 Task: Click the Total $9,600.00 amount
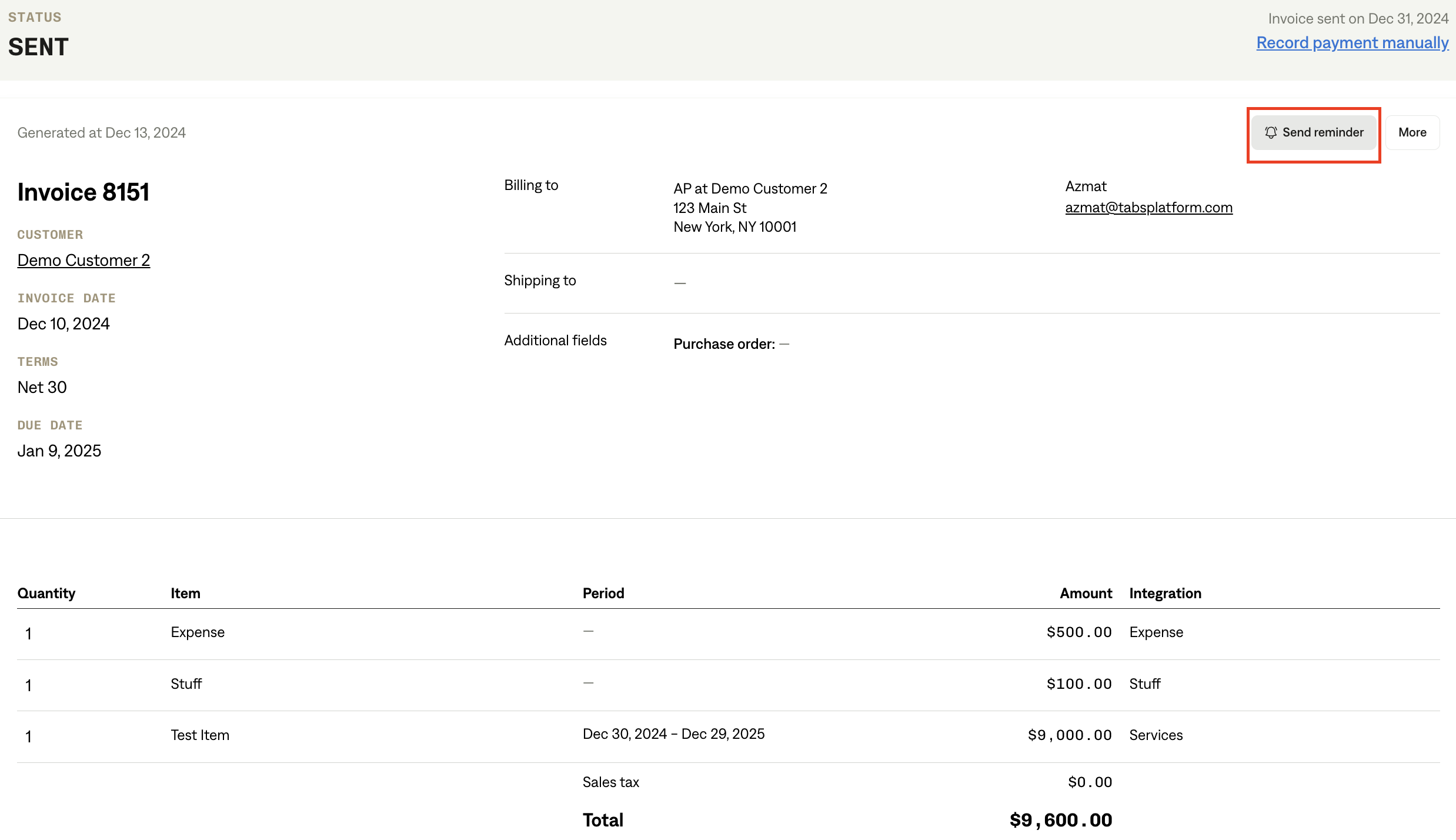[1060, 820]
